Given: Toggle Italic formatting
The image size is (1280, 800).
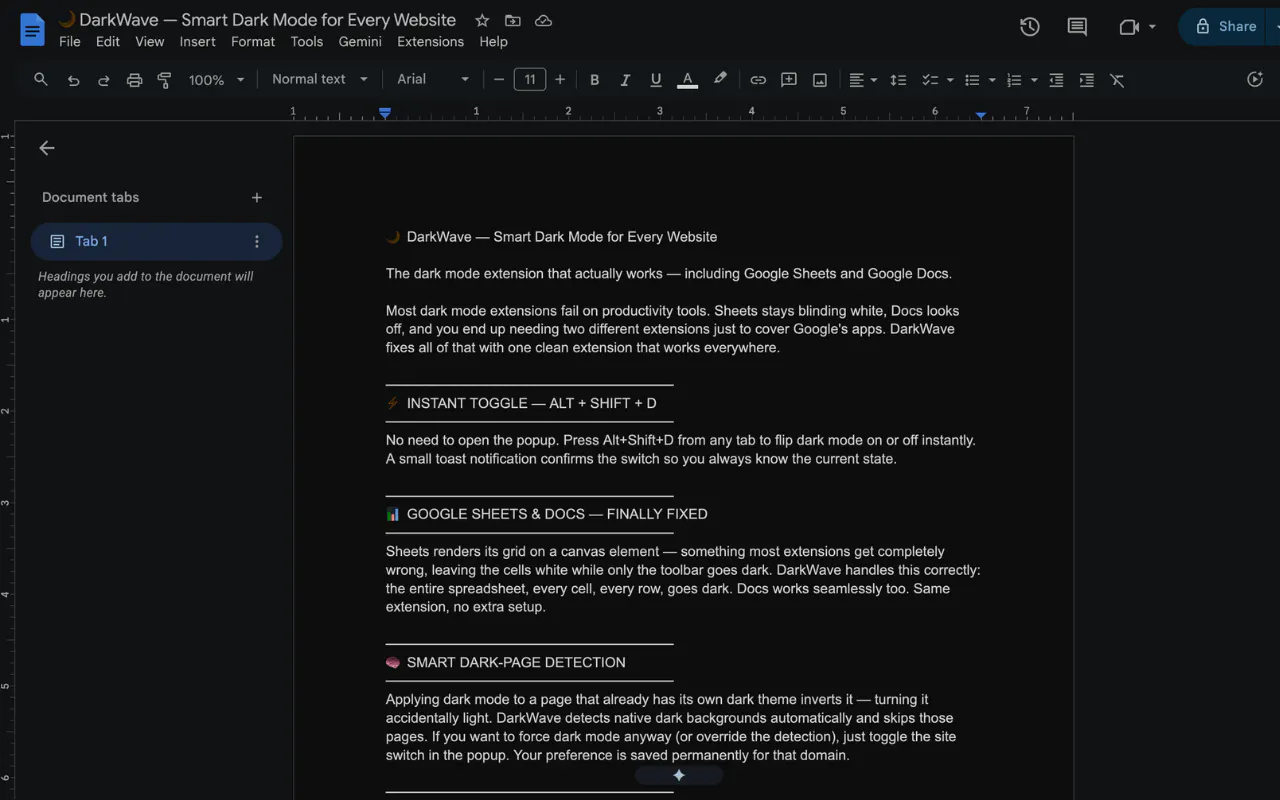Looking at the screenshot, I should [x=625, y=80].
